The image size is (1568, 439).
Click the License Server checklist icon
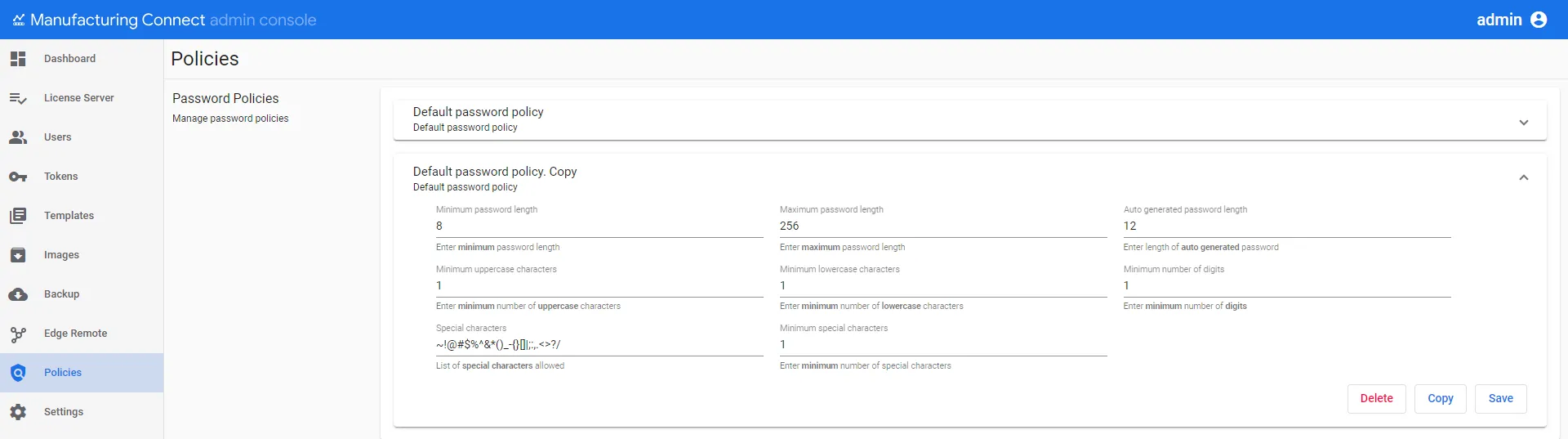pos(18,98)
